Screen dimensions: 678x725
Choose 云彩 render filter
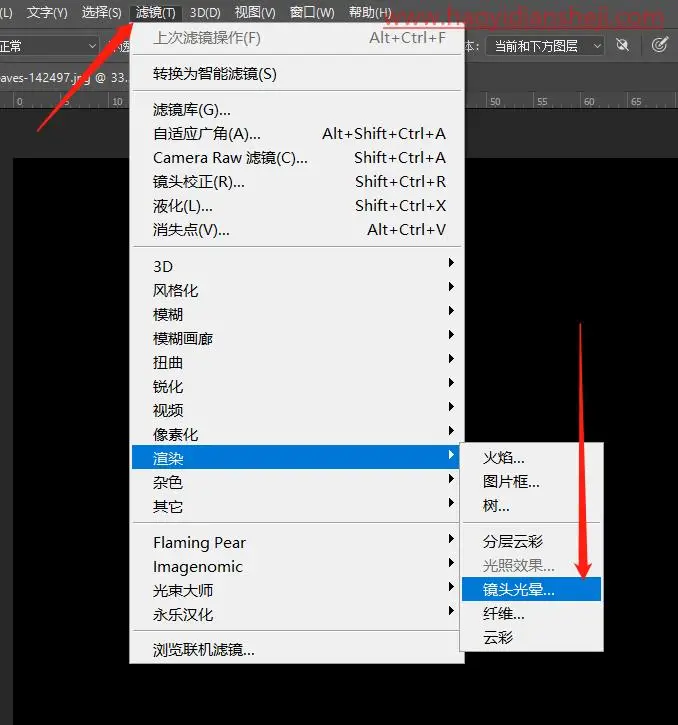pyautogui.click(x=531, y=638)
